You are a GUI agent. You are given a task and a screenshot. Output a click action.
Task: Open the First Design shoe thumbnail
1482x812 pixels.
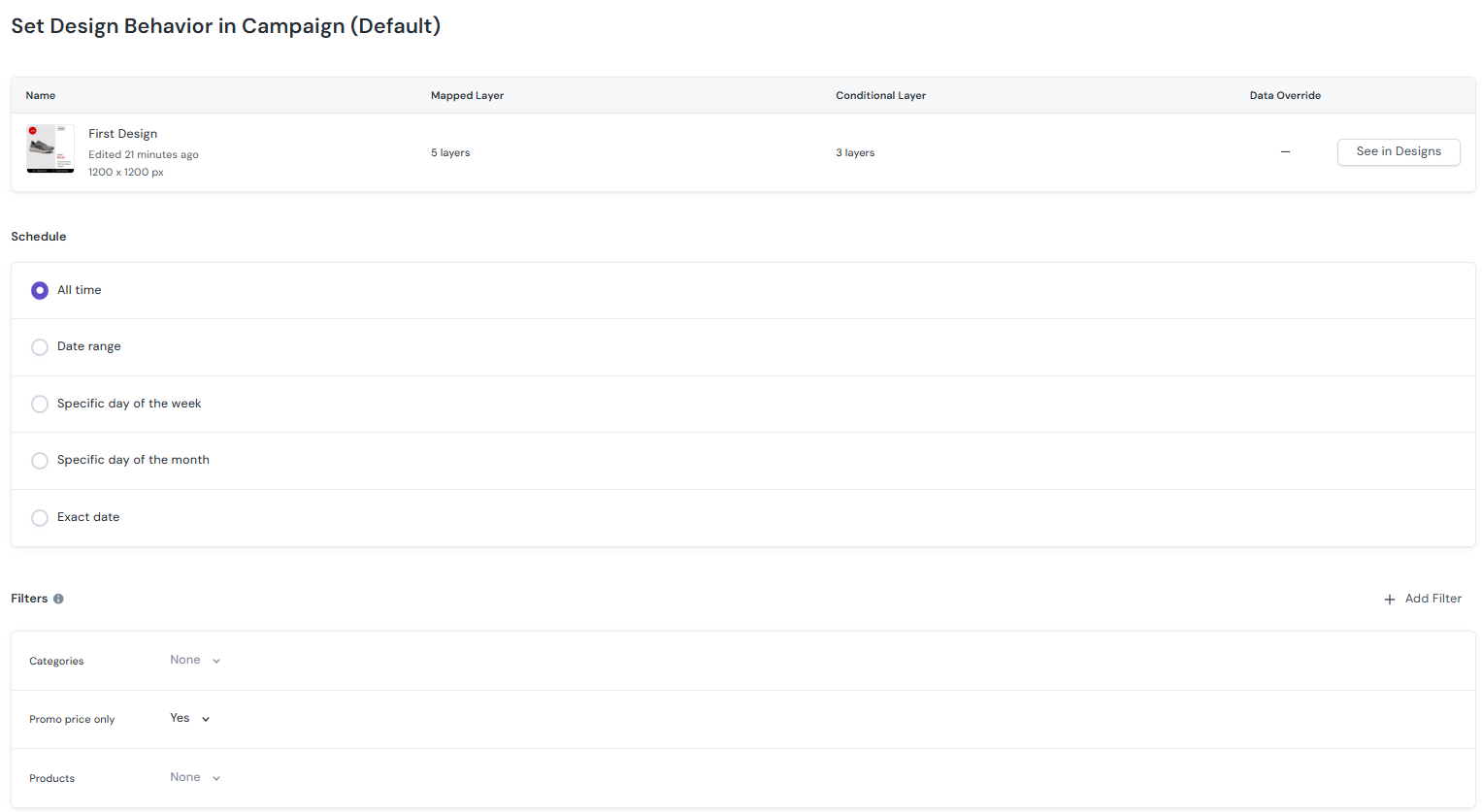pyautogui.click(x=50, y=148)
